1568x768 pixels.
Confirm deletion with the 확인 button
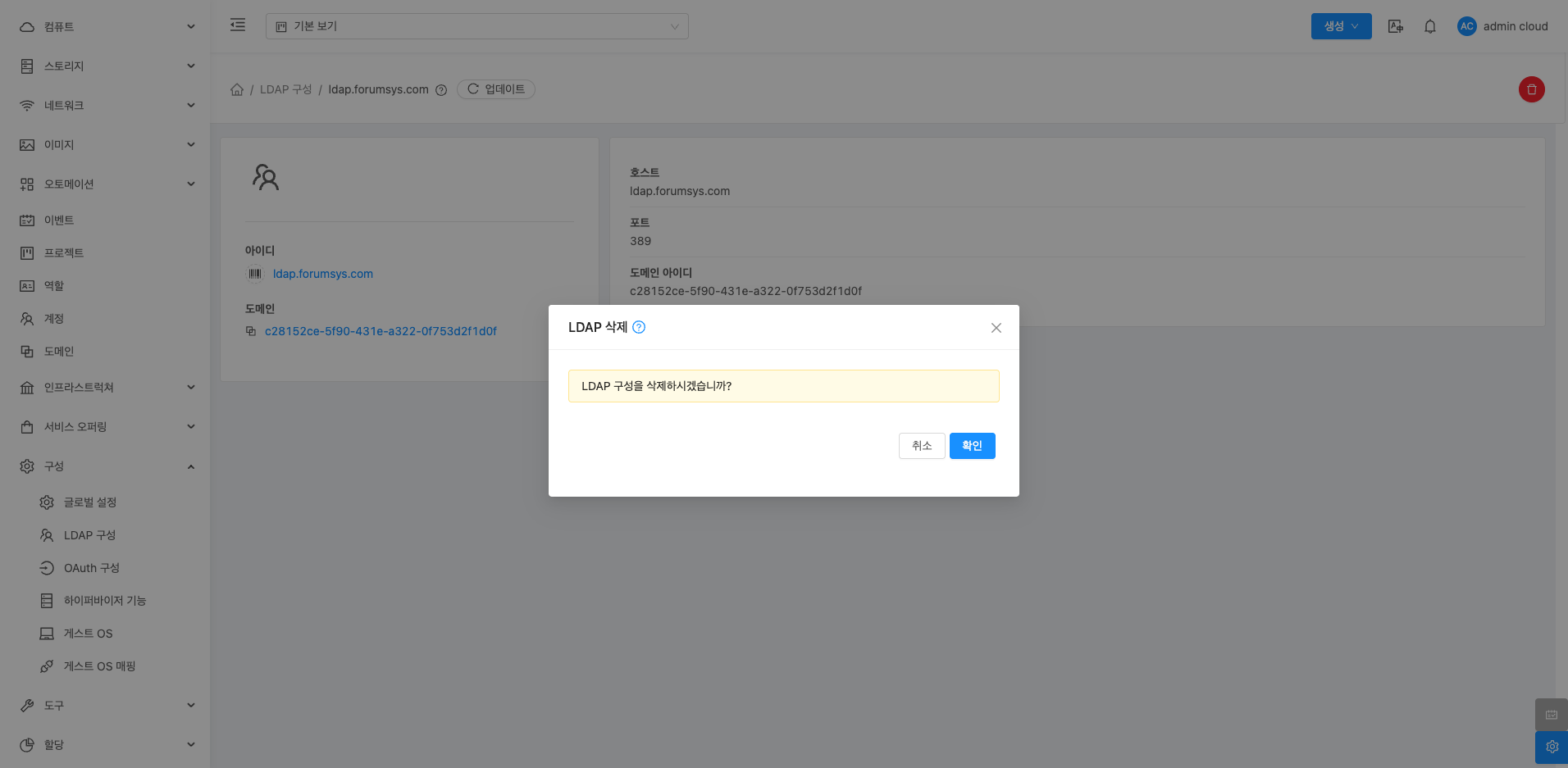tap(972, 446)
